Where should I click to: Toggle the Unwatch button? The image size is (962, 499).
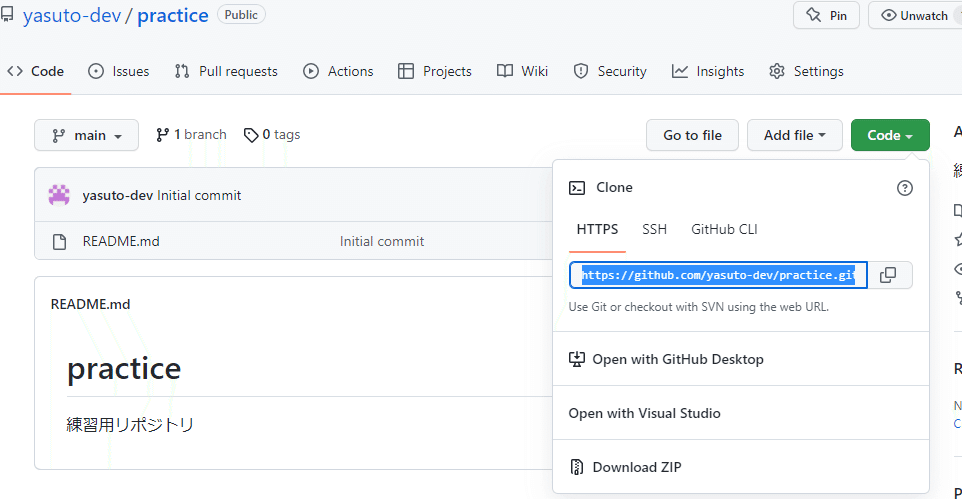pos(914,16)
